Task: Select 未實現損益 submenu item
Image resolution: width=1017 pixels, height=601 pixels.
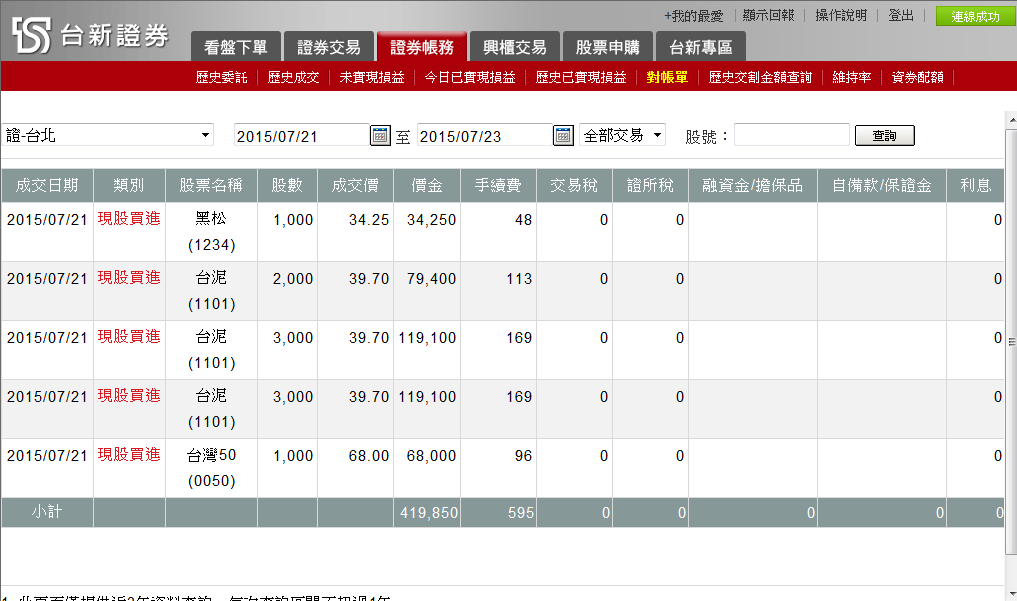Action: pos(371,77)
